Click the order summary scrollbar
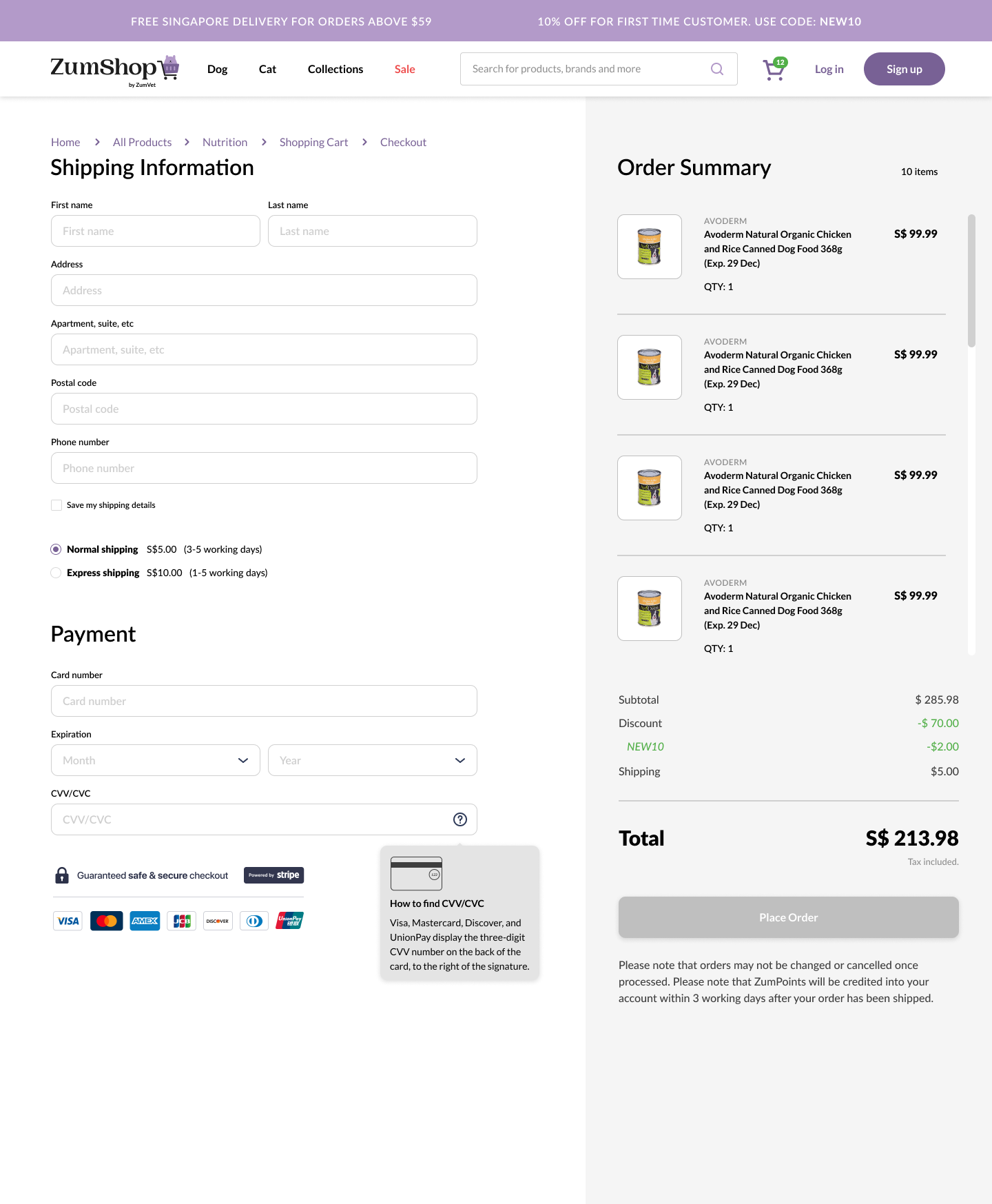992x1204 pixels. [x=971, y=281]
